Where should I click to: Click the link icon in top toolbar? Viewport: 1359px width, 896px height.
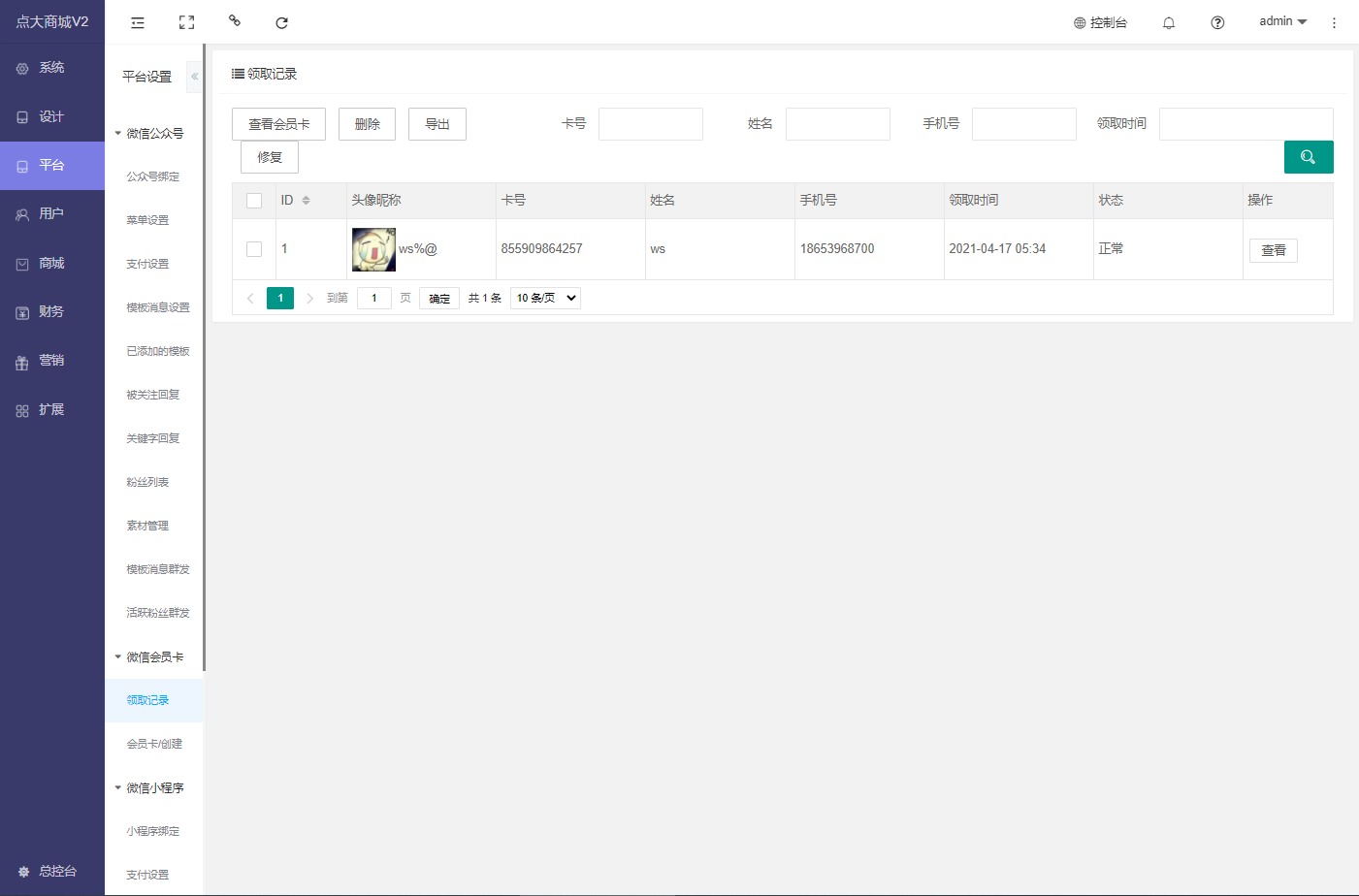(x=234, y=20)
